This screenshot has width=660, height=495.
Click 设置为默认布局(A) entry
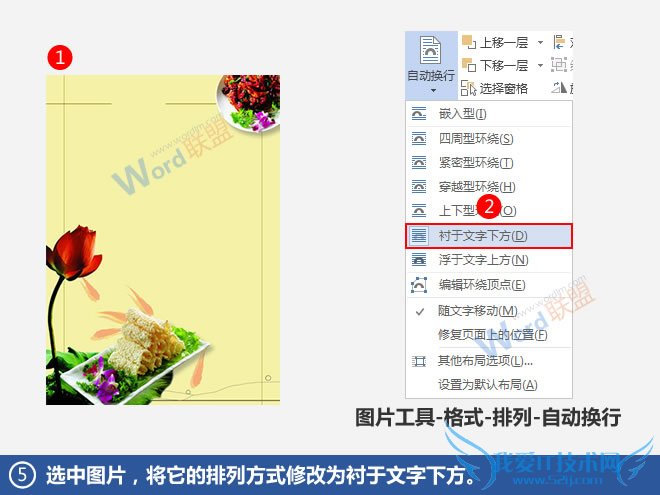[x=489, y=385]
